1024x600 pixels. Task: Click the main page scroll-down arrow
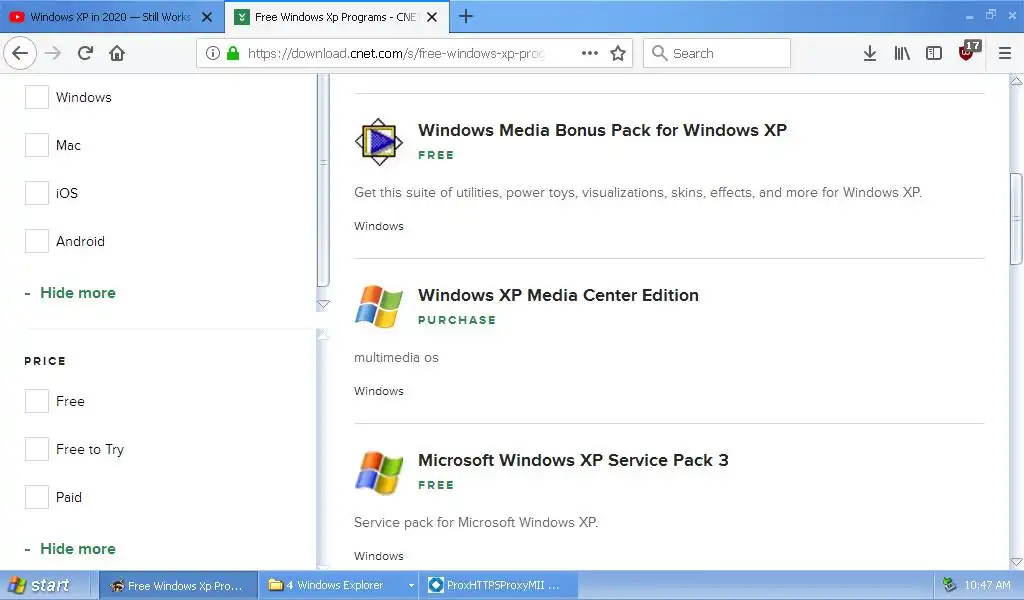pyautogui.click(x=1017, y=562)
